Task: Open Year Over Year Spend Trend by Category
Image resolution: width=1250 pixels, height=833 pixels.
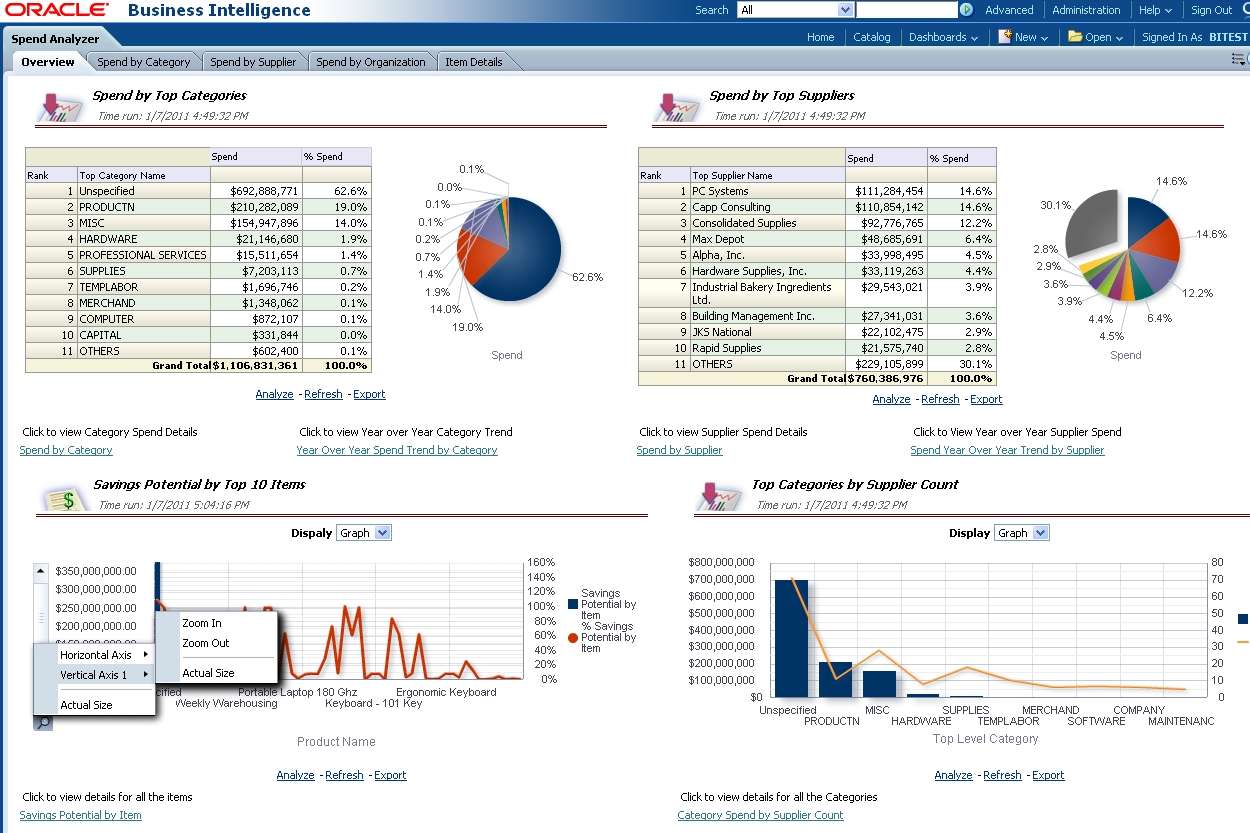Action: 397,450
